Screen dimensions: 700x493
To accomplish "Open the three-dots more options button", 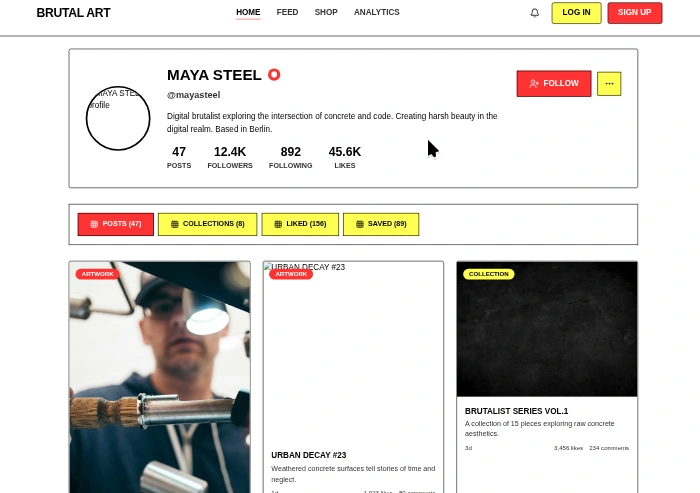I will (609, 84).
